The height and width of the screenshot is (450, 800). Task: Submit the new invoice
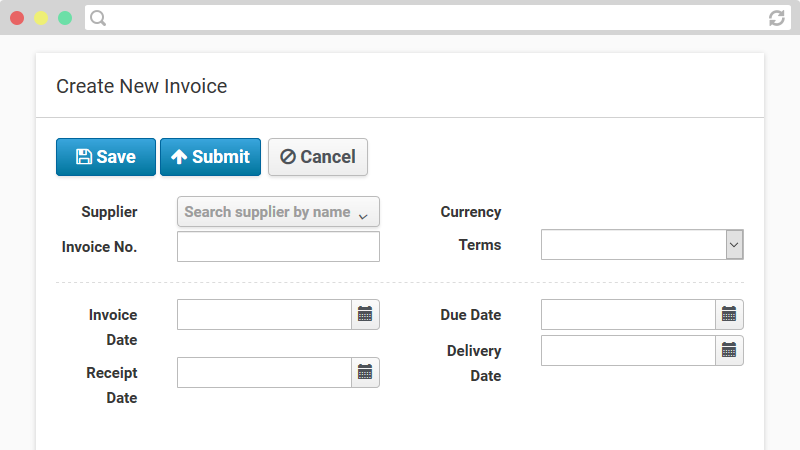click(210, 157)
